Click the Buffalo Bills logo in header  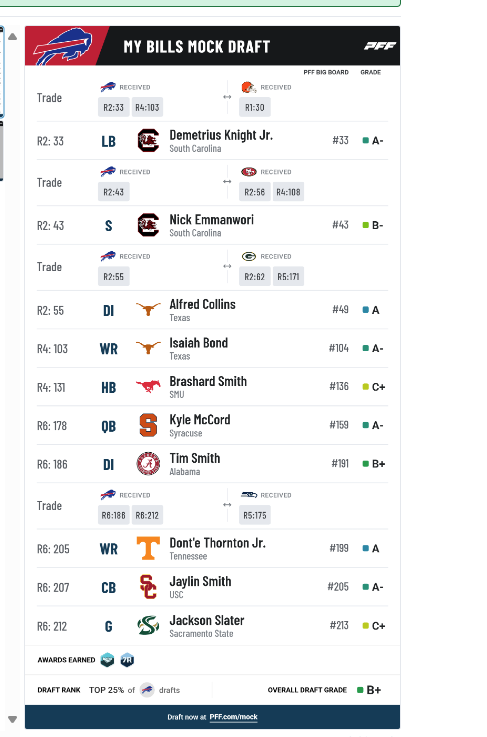tap(63, 46)
